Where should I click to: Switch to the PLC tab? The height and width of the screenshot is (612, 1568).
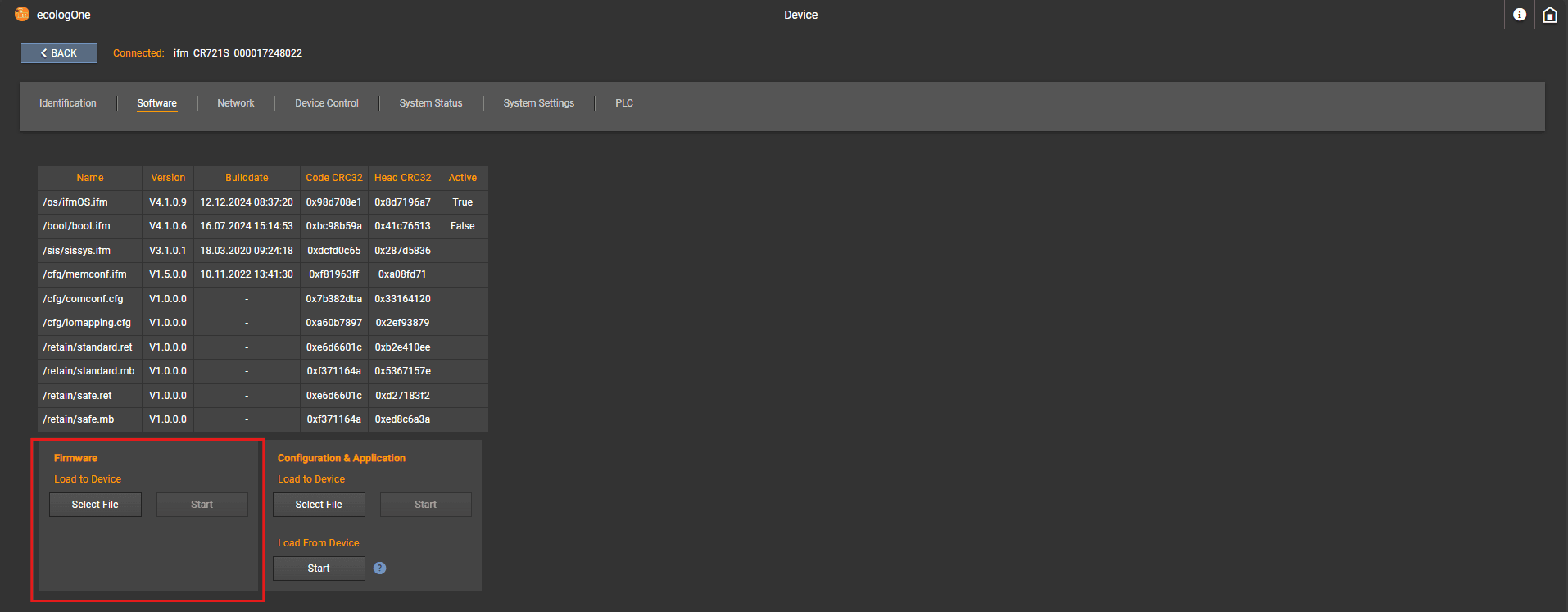coord(624,103)
